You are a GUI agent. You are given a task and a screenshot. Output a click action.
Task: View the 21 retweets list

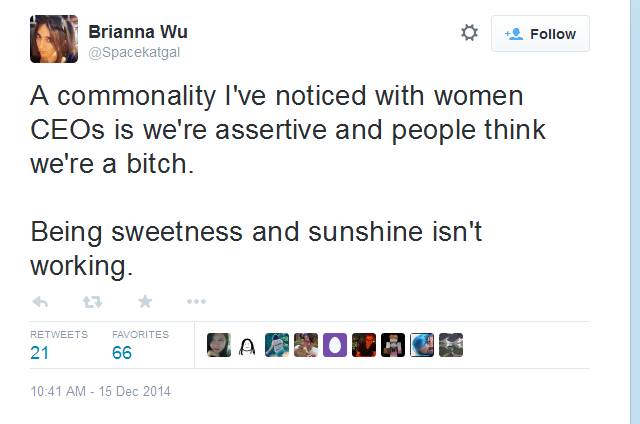point(59,345)
